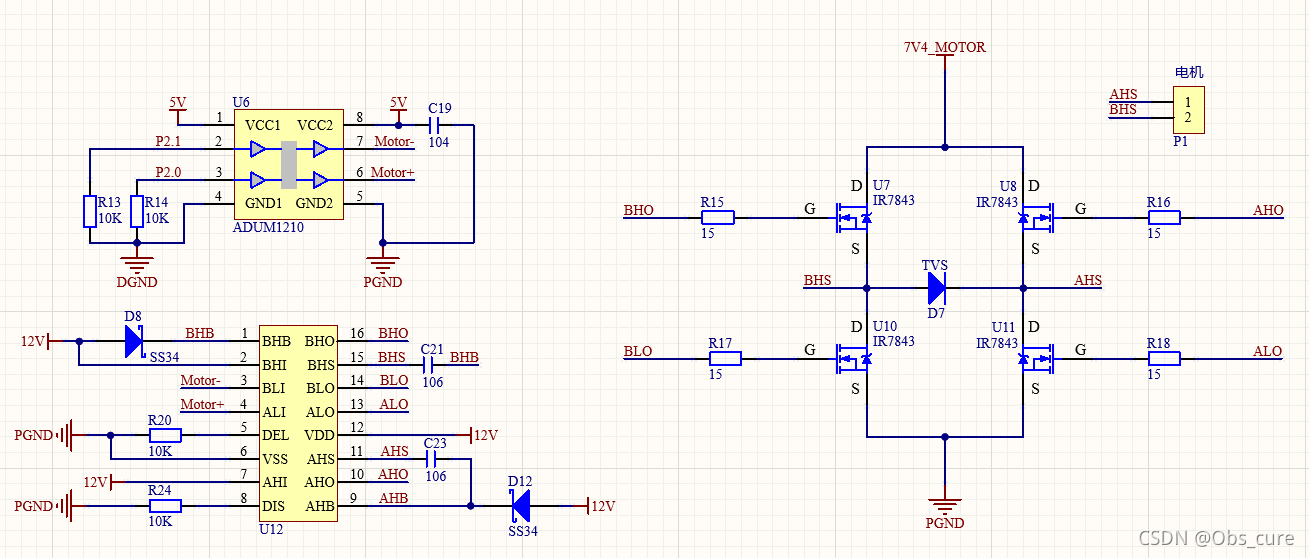This screenshot has width=1309, height=558.
Task: Click the DGND ground symbol
Action: (x=137, y=265)
